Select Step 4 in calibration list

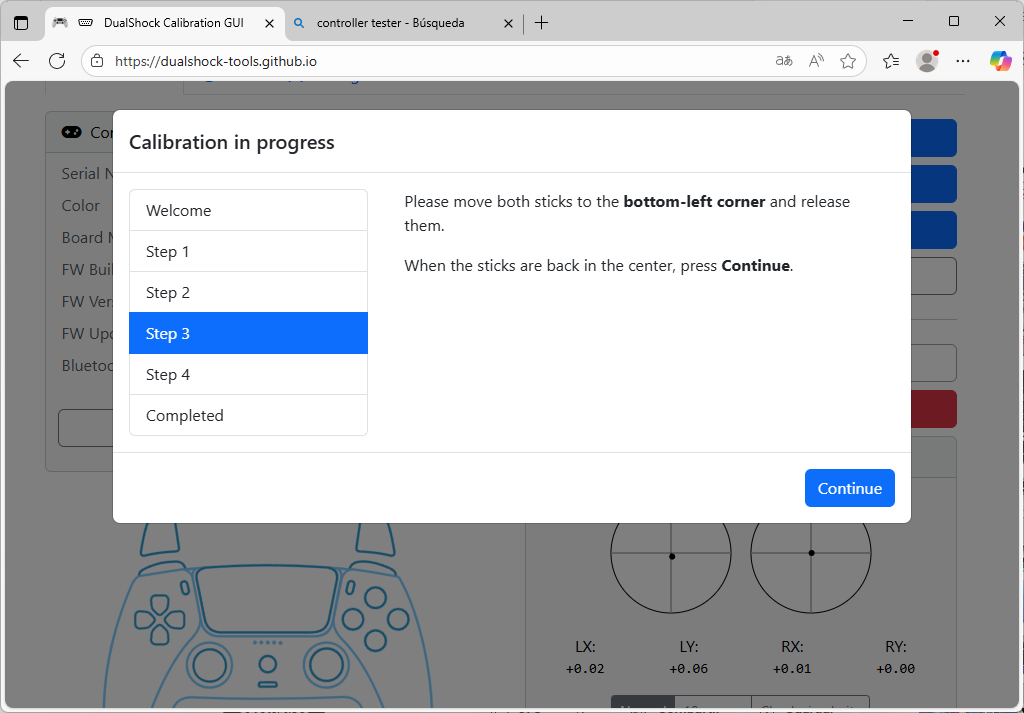[x=248, y=375]
